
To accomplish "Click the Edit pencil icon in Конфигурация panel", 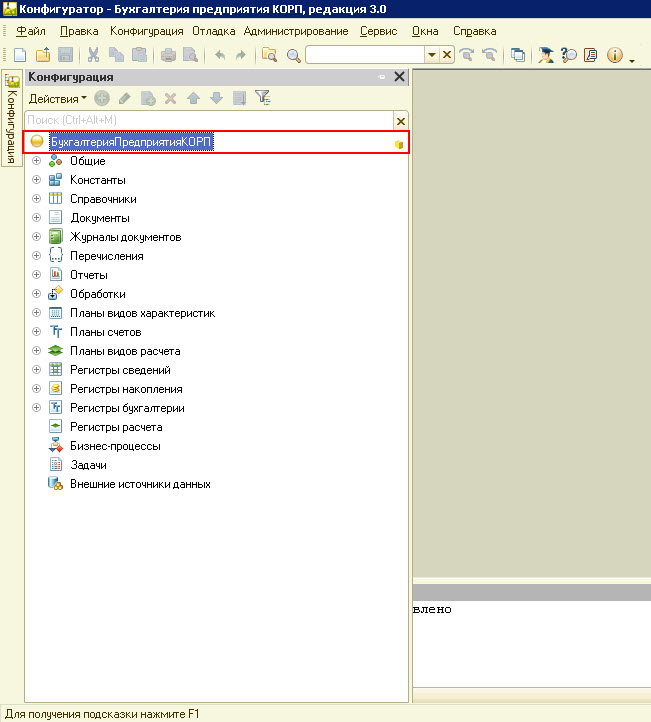I will [x=124, y=98].
